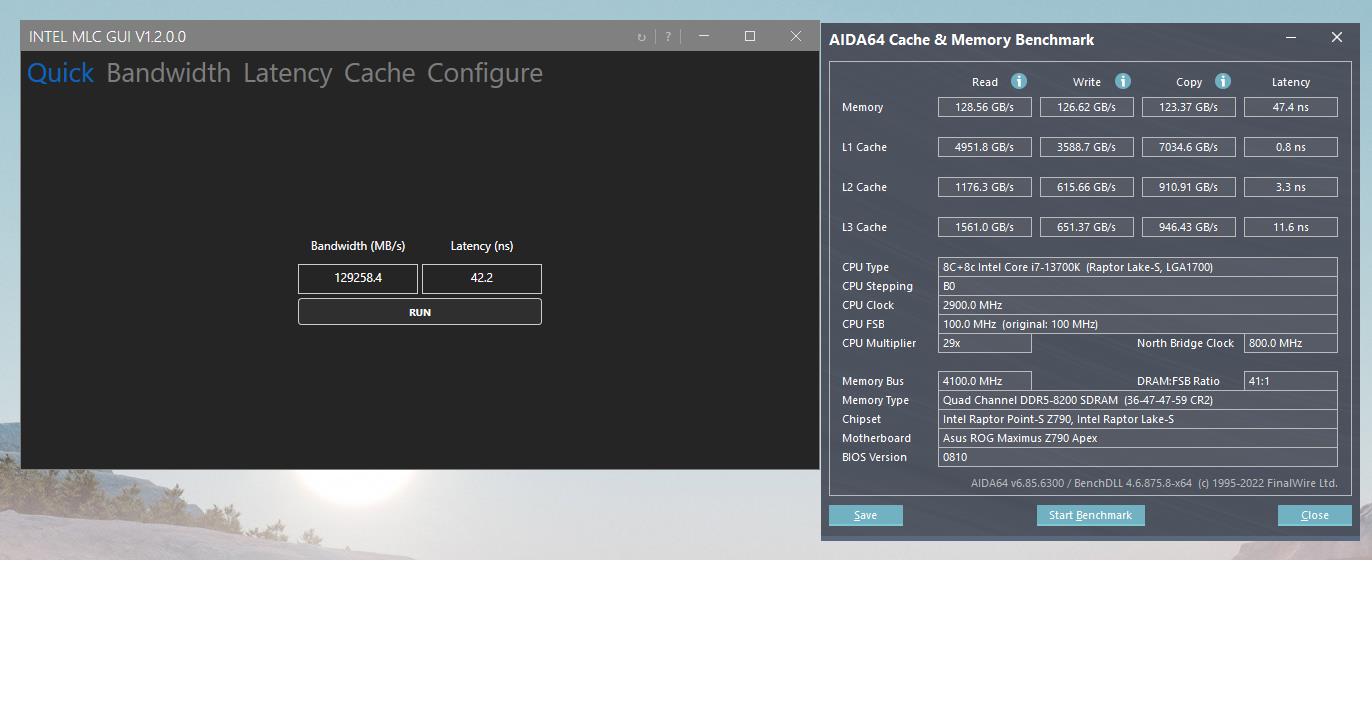
Task: Show the info tooltip icon next to Read
Action: coord(1019,81)
